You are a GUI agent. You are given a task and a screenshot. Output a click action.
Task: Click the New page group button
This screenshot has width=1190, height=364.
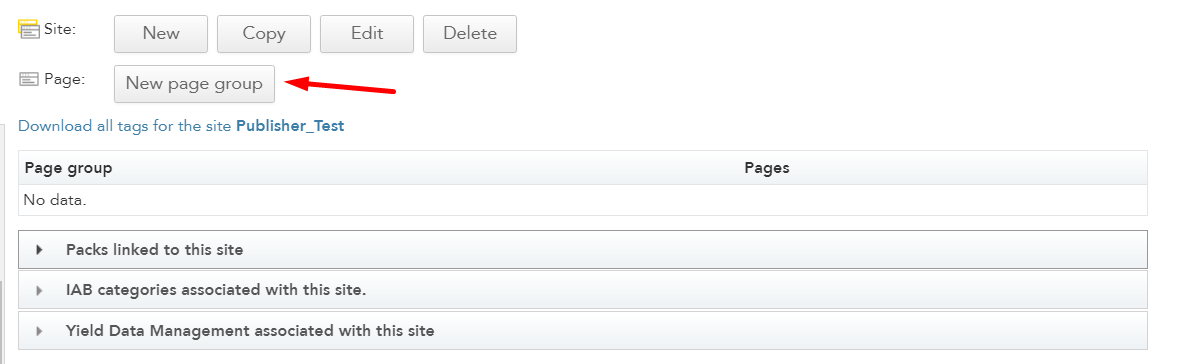point(194,83)
